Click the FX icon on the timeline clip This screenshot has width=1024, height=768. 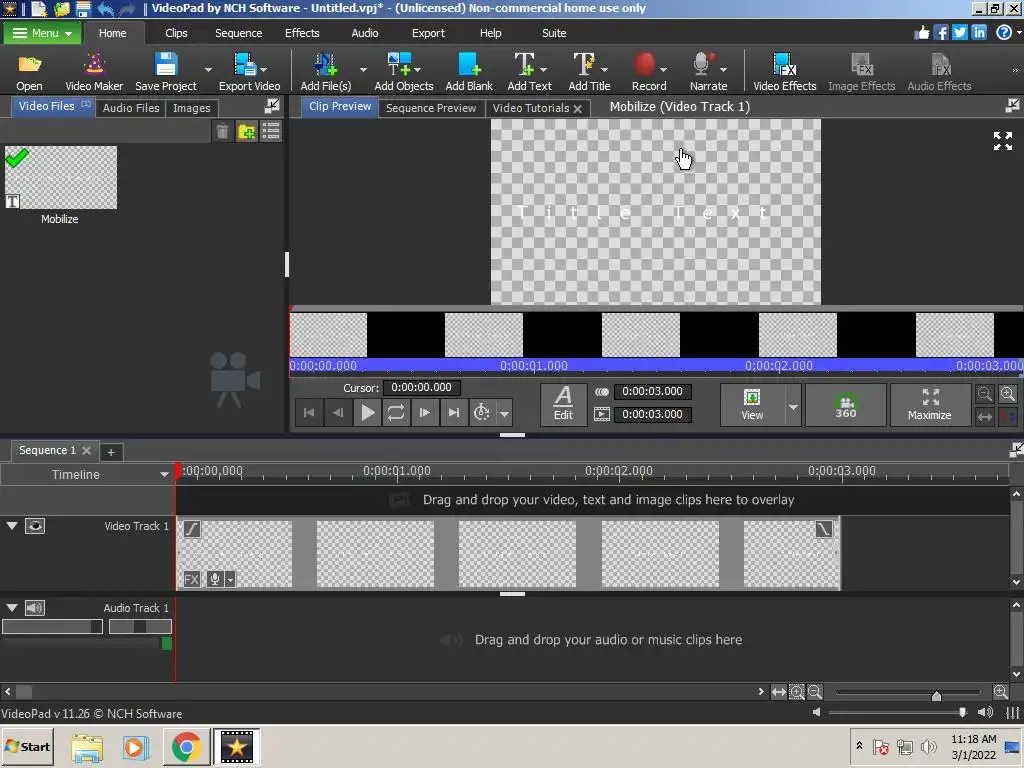point(191,579)
